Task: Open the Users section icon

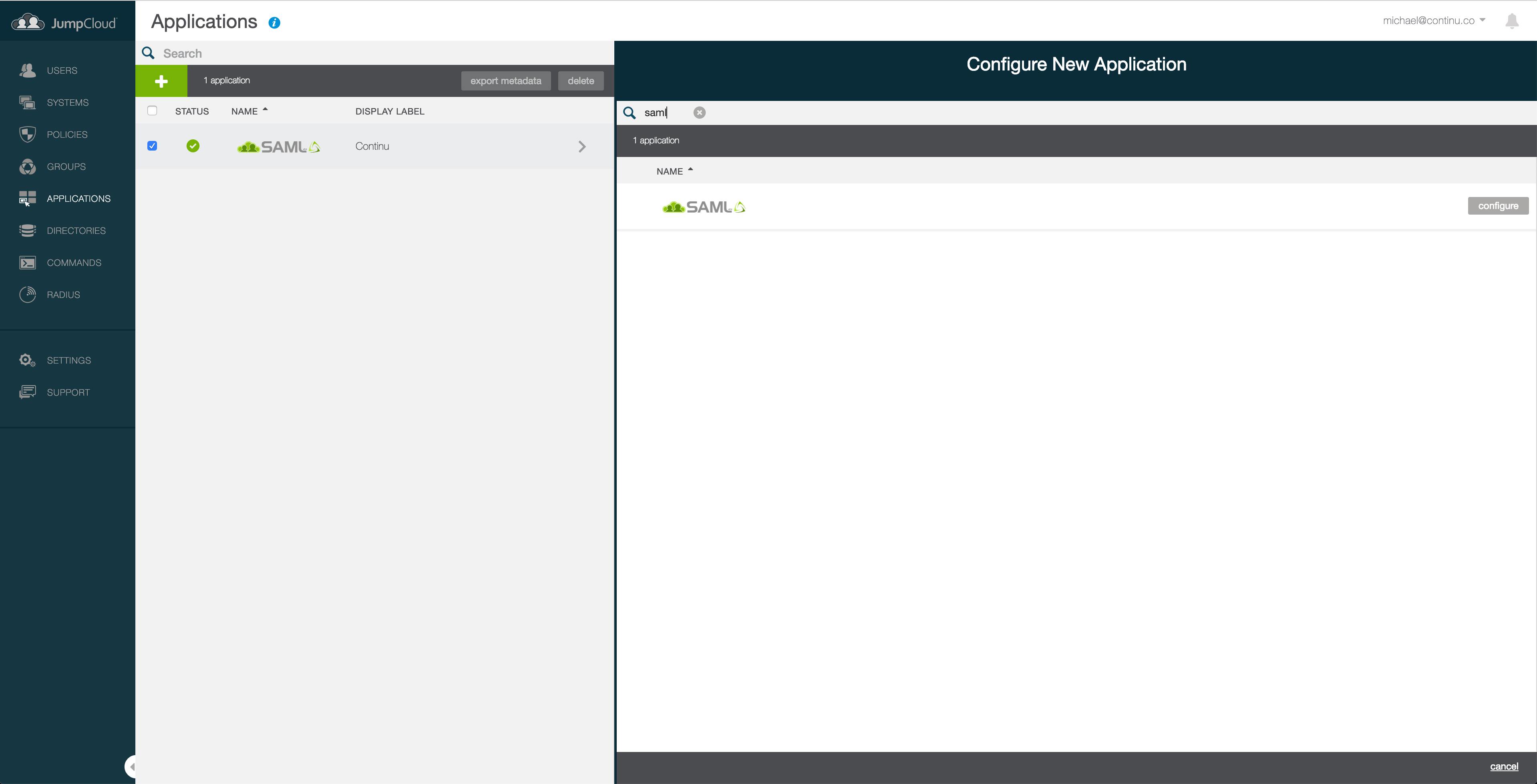Action: coord(28,70)
